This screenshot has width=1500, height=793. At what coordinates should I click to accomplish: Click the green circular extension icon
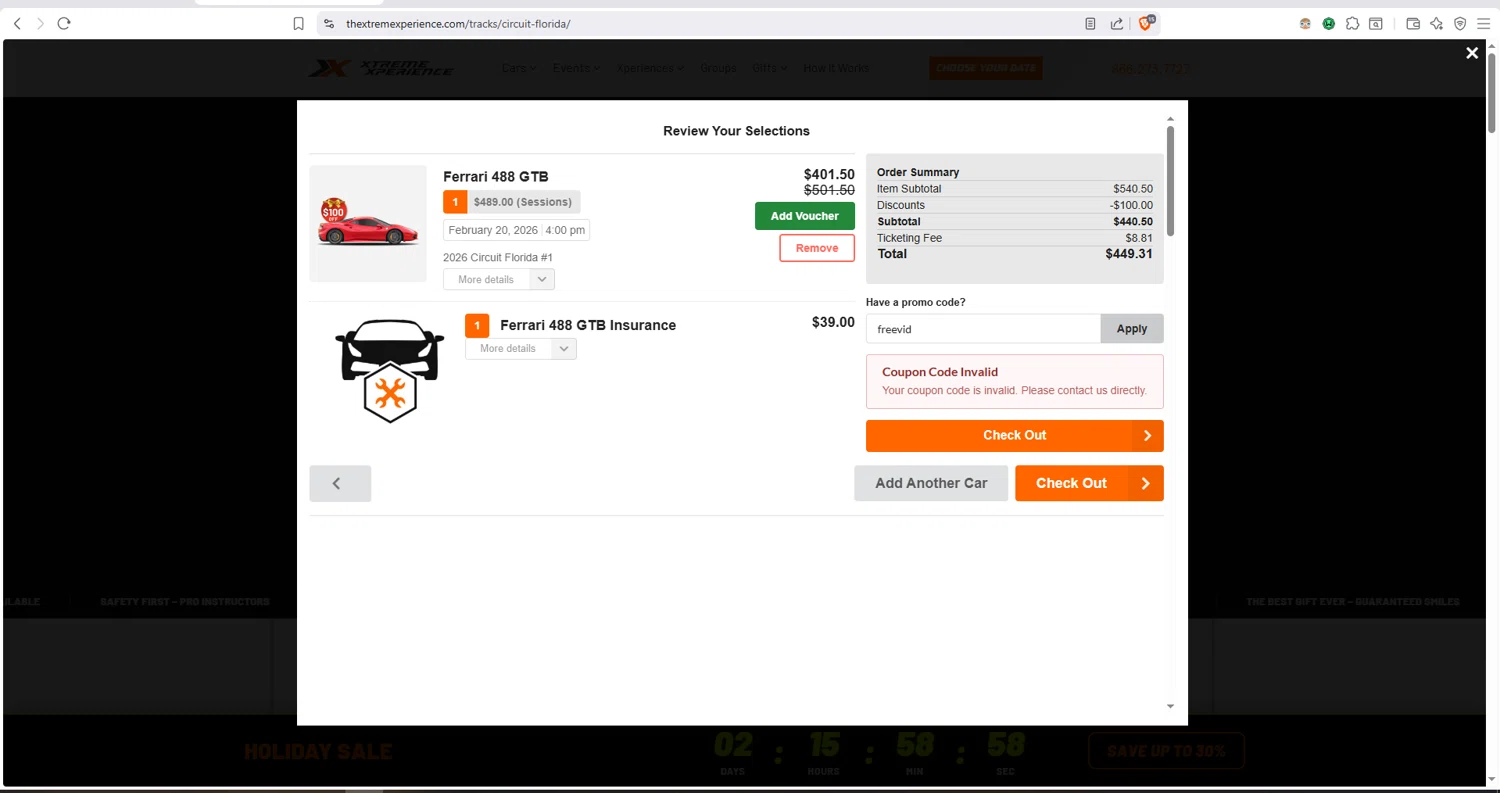[x=1328, y=23]
